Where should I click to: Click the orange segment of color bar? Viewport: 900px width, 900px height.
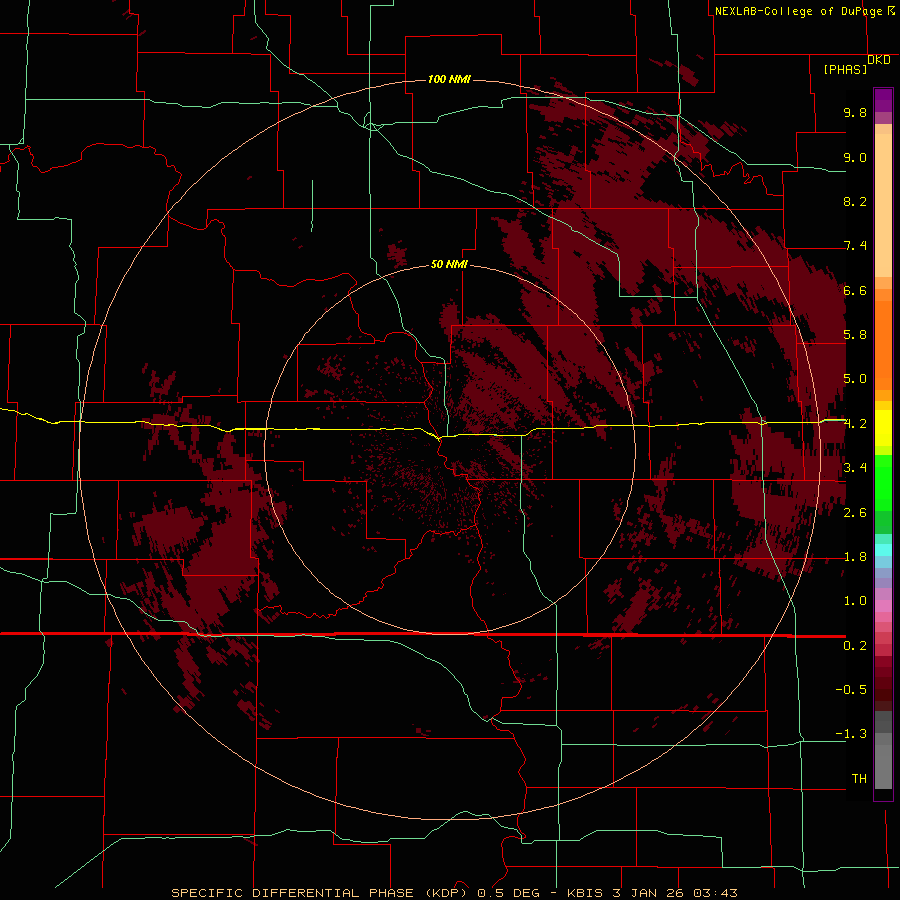pos(883,344)
